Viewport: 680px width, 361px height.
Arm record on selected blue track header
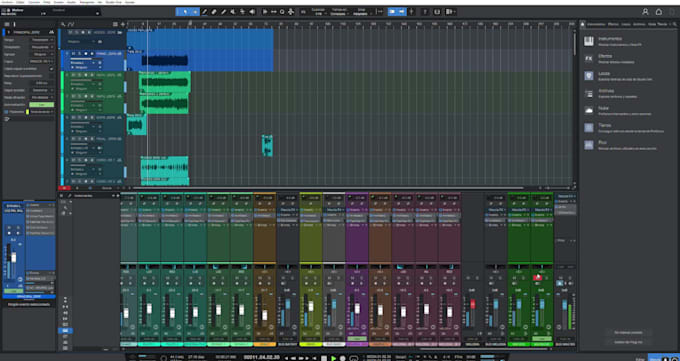[x=86, y=53]
